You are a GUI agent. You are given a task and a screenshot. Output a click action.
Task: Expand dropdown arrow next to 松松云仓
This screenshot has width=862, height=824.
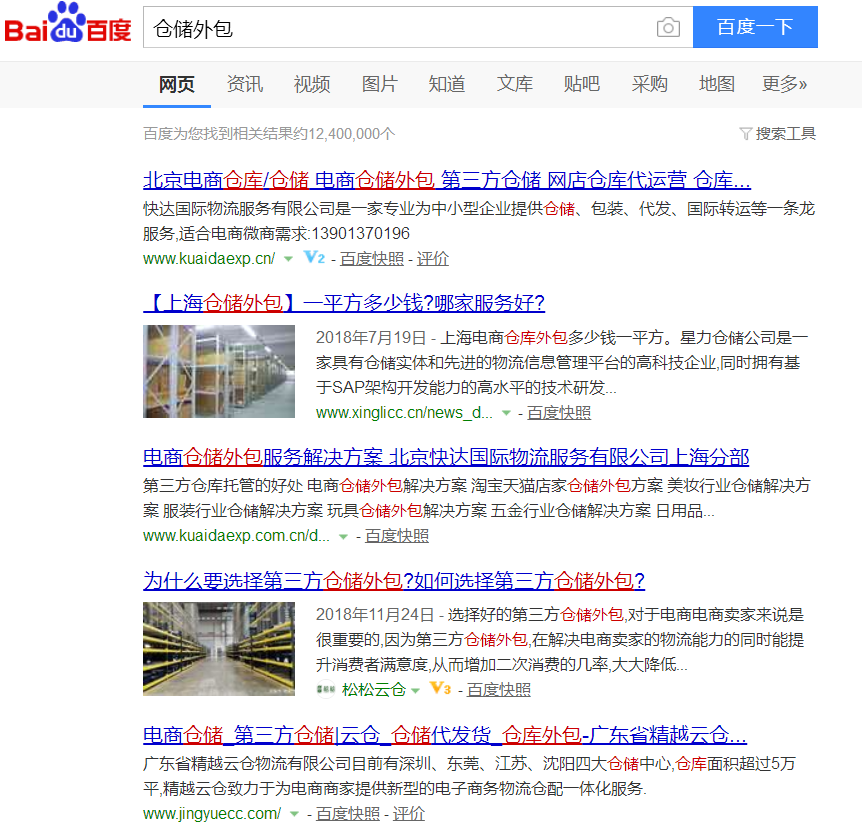click(416, 690)
